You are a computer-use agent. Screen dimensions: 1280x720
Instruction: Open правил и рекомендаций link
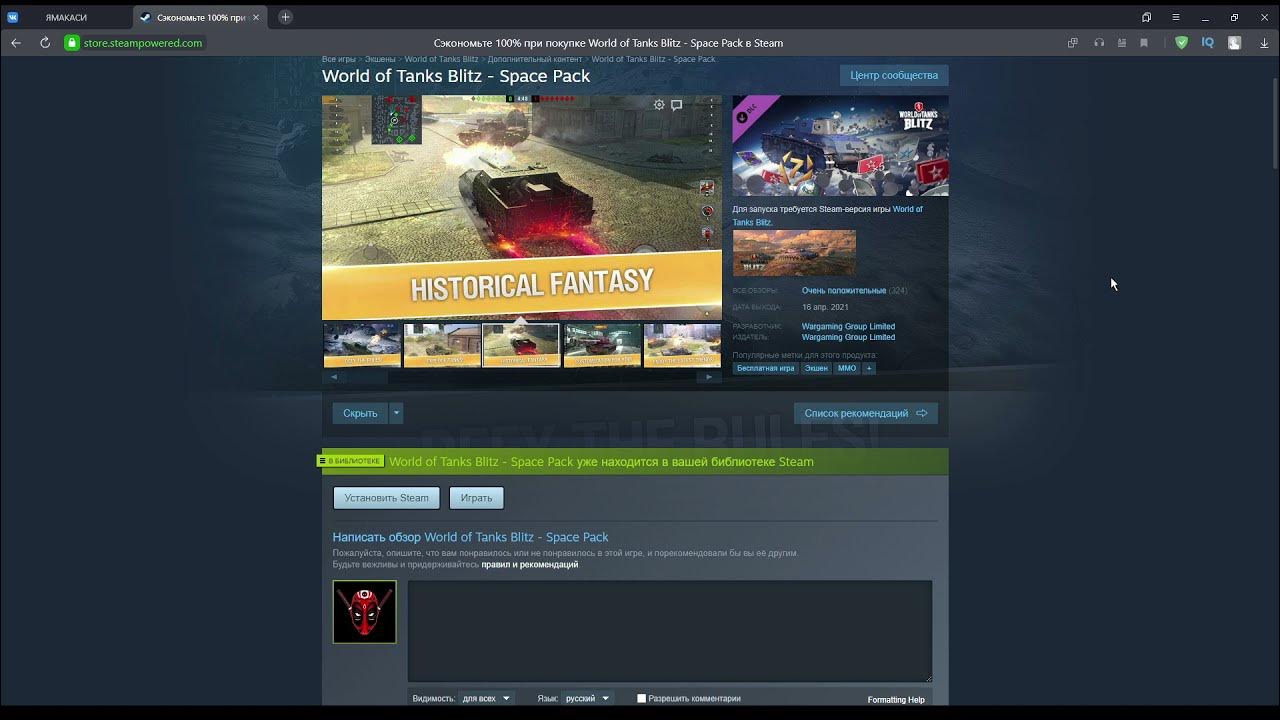[x=530, y=565]
